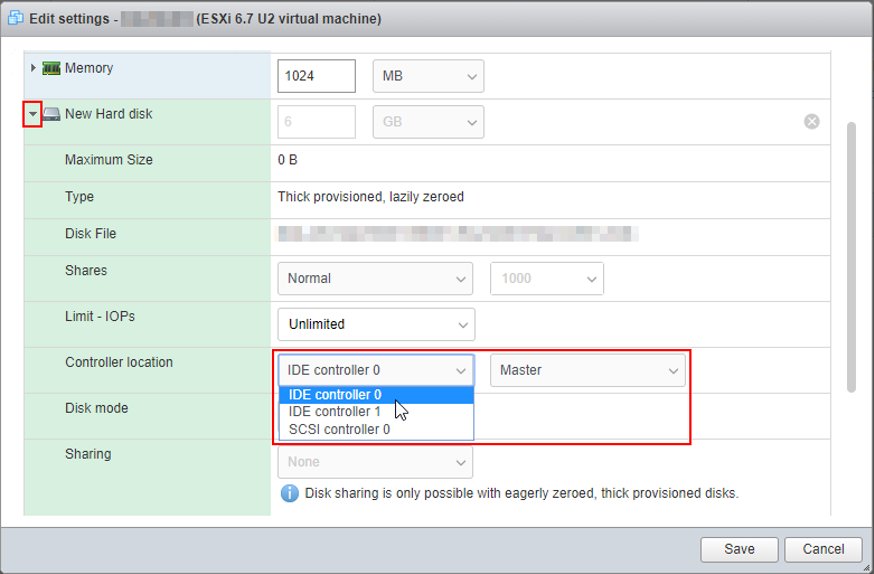Viewport: 874px width, 574px height.
Task: Click the Type label
Action: tap(79, 197)
